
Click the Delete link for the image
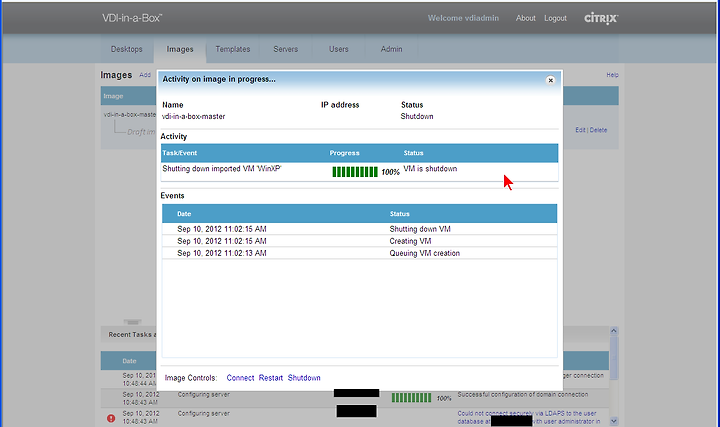[x=598, y=130]
